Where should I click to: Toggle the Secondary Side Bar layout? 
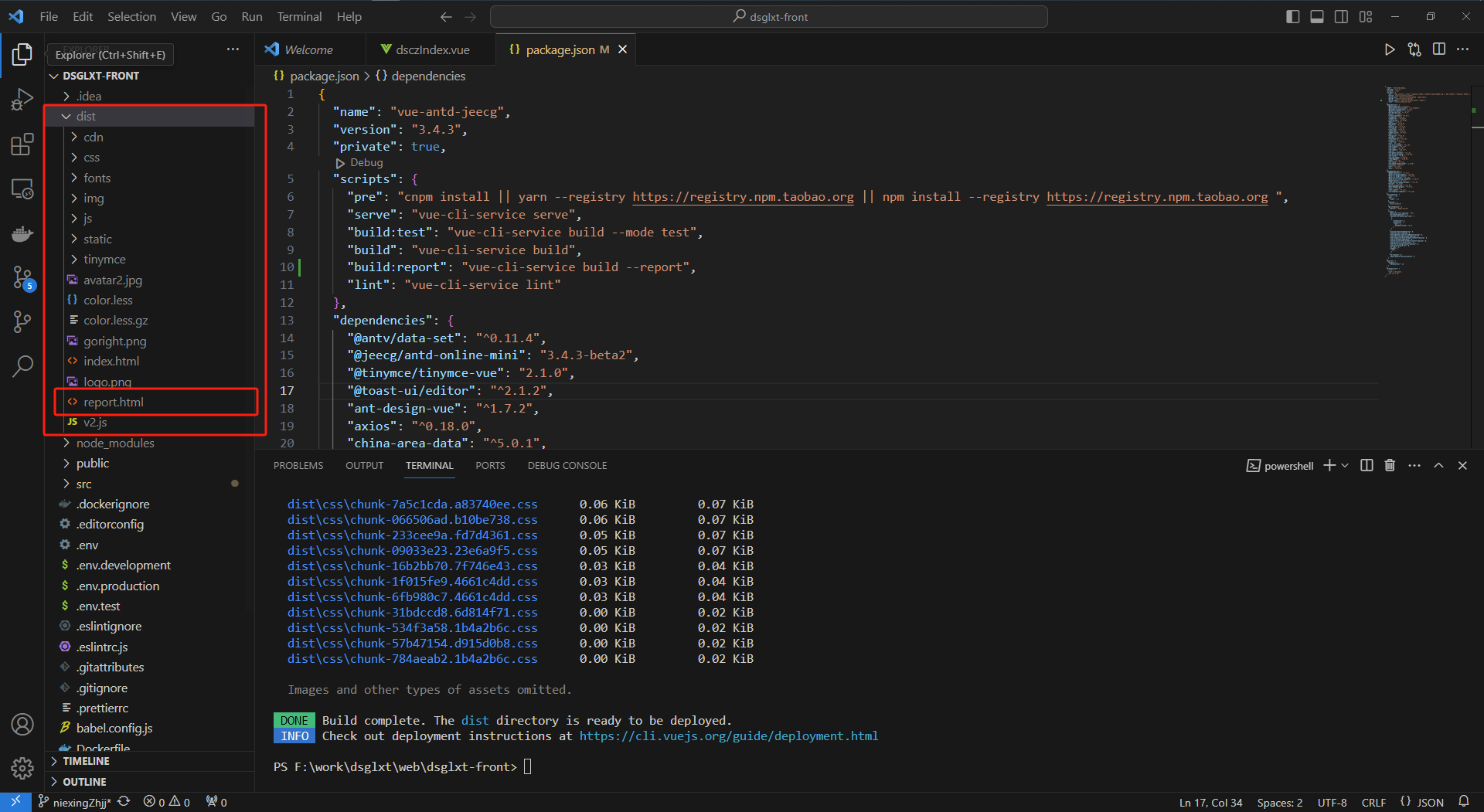click(1342, 17)
